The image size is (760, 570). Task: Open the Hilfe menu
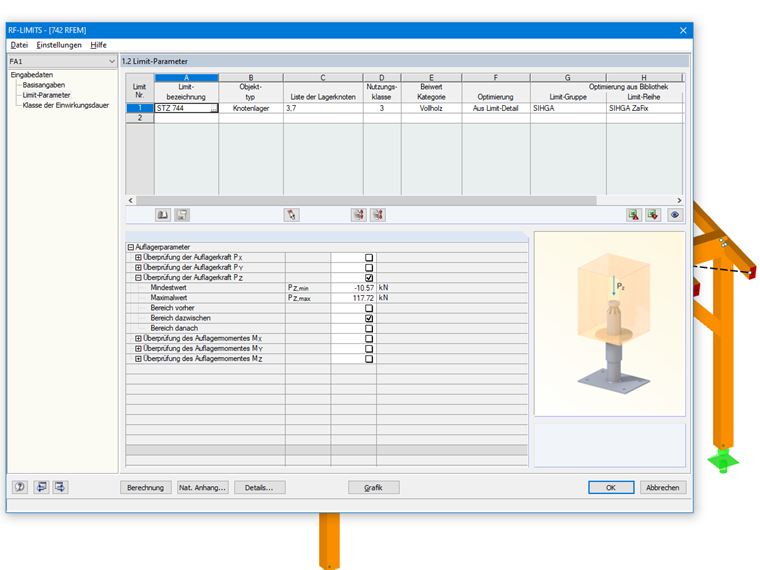coord(98,45)
